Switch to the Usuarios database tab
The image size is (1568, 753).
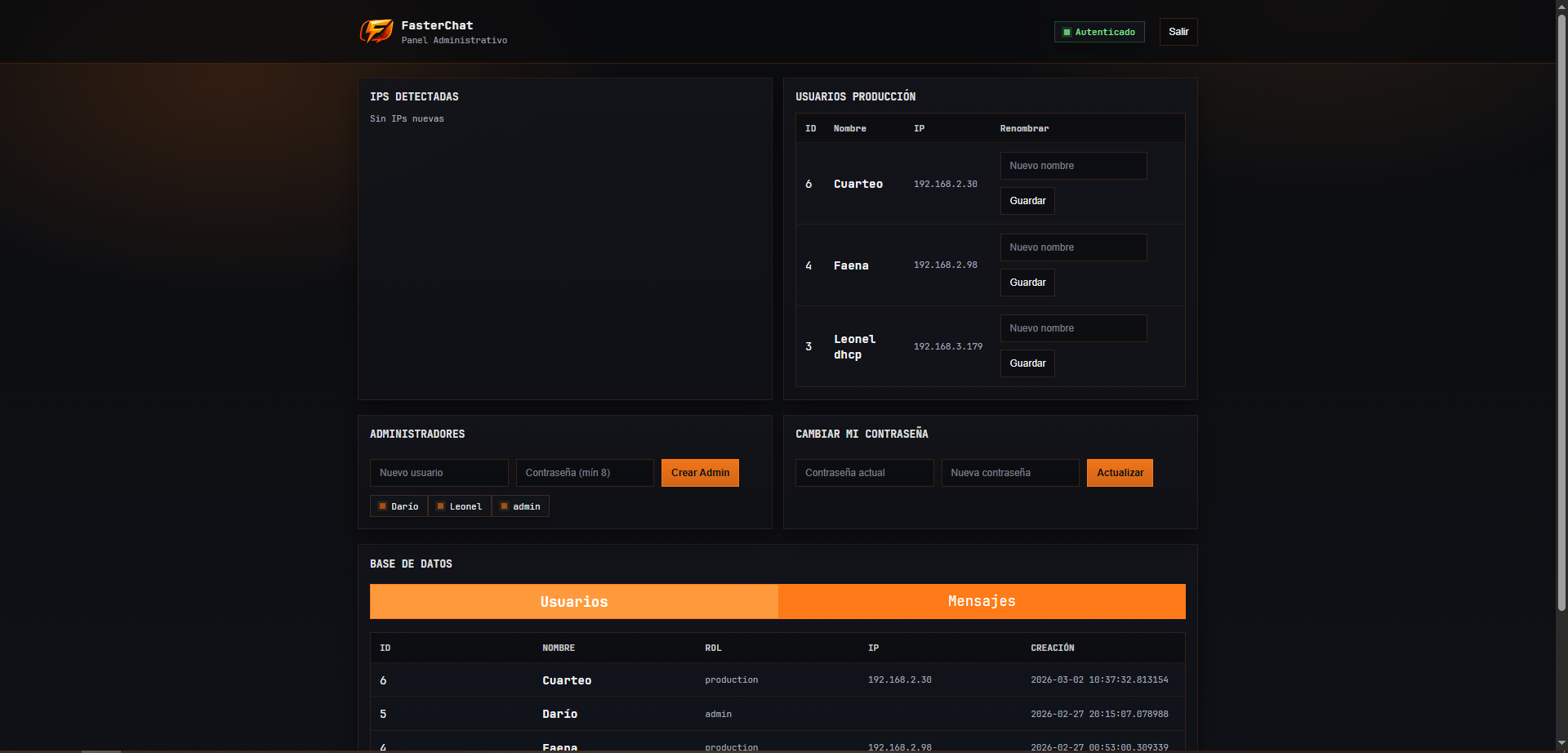click(x=573, y=601)
